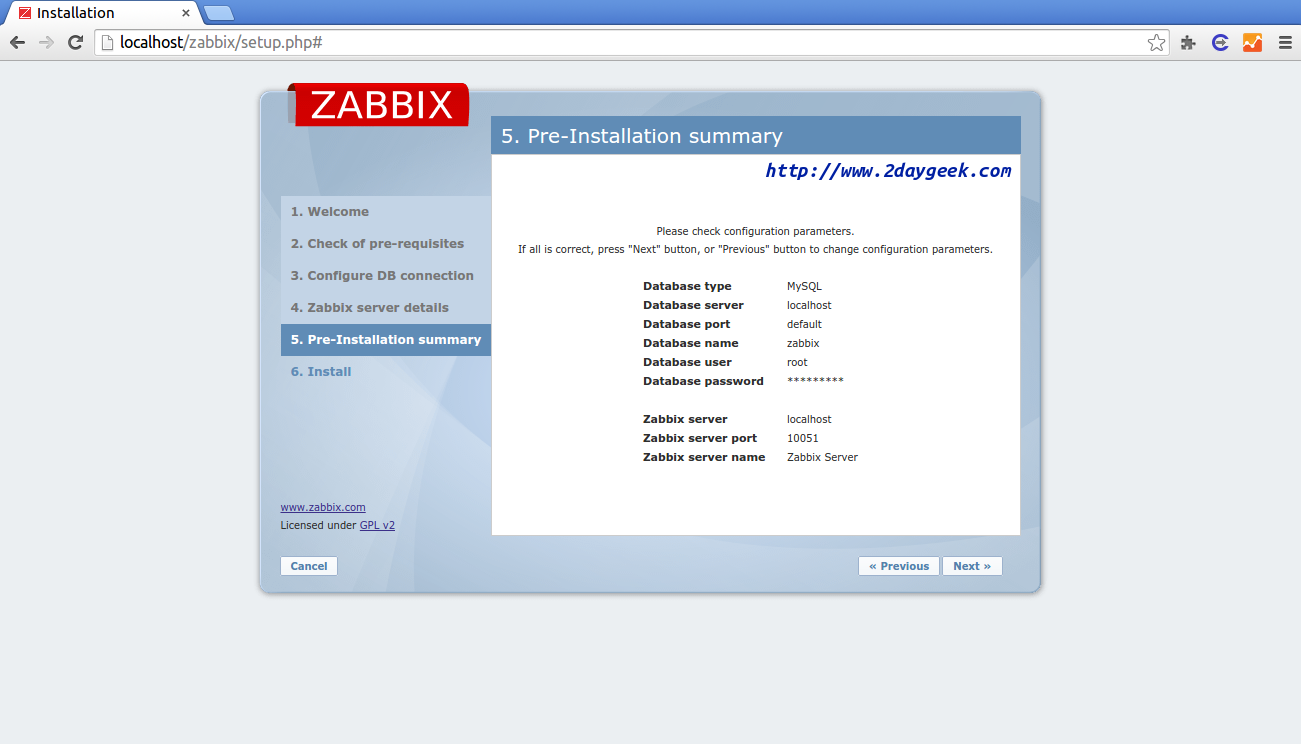Click the 'default' port value
The width and height of the screenshot is (1301, 744).
tap(804, 324)
